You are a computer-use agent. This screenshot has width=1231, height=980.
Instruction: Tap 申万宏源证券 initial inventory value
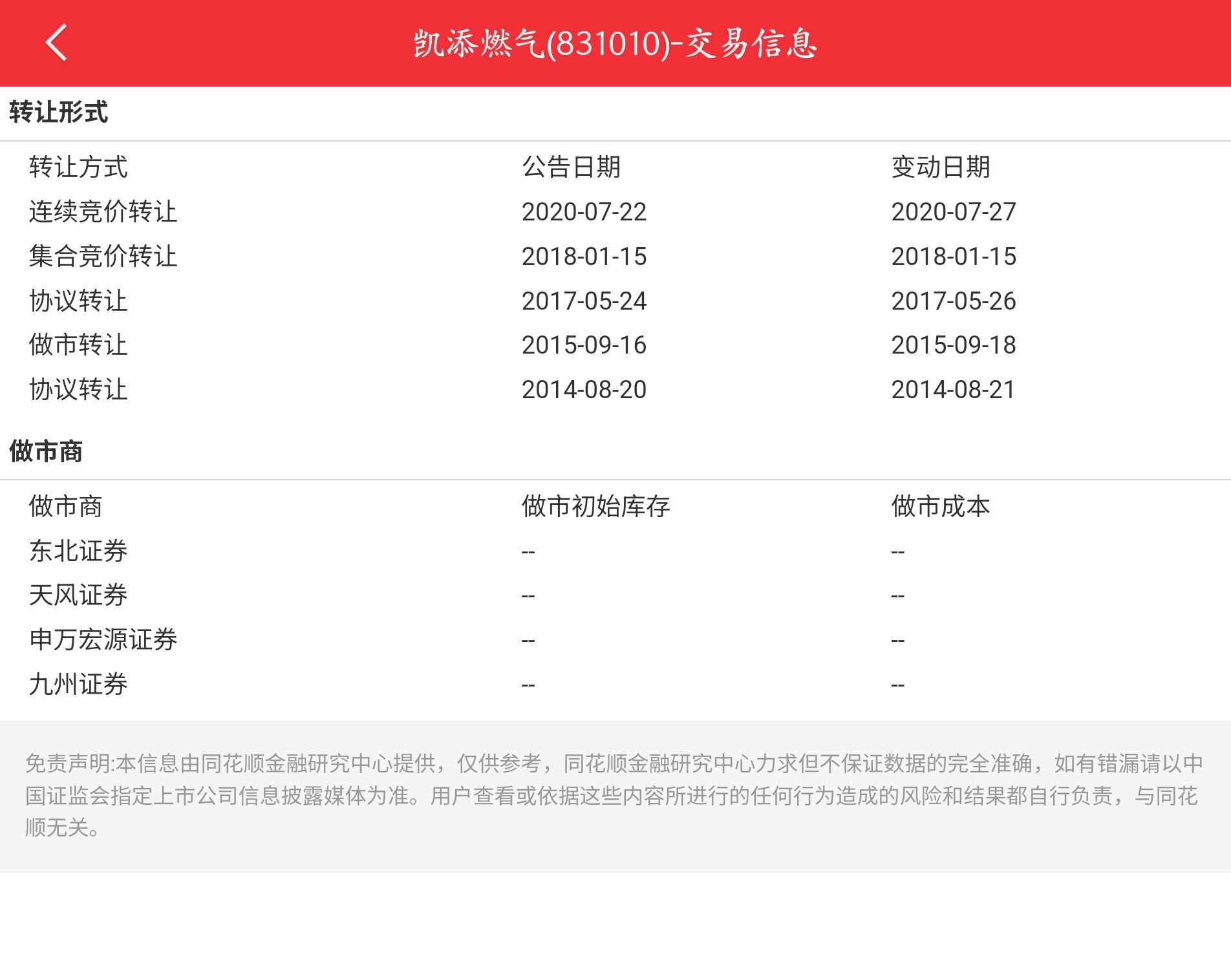pyautogui.click(x=528, y=641)
